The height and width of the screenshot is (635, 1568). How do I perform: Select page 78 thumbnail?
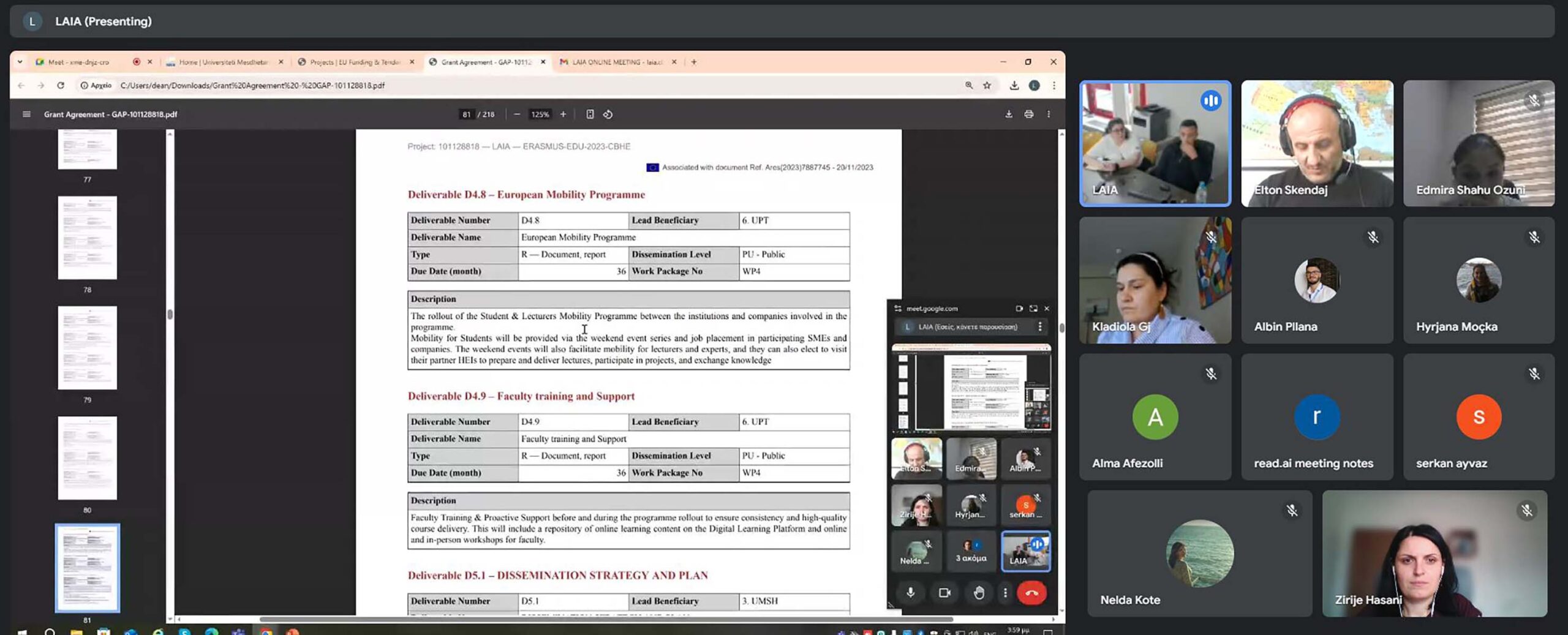pyautogui.click(x=88, y=238)
